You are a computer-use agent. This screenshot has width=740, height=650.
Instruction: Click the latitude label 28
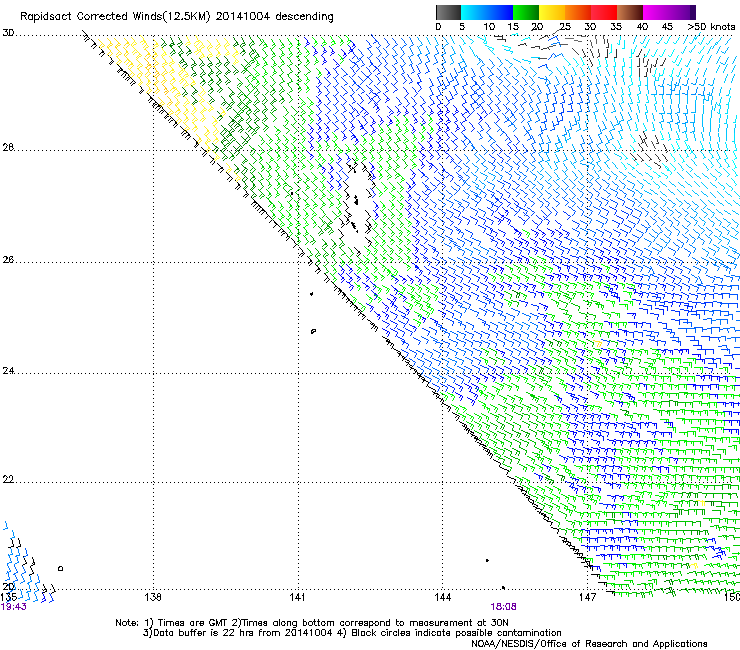pyautogui.click(x=8, y=147)
